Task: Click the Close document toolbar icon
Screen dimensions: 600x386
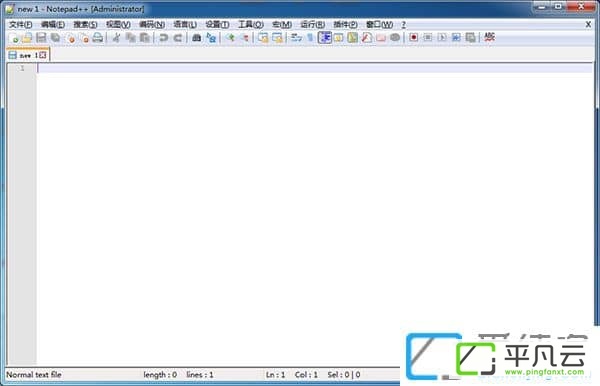Action: pos(70,37)
